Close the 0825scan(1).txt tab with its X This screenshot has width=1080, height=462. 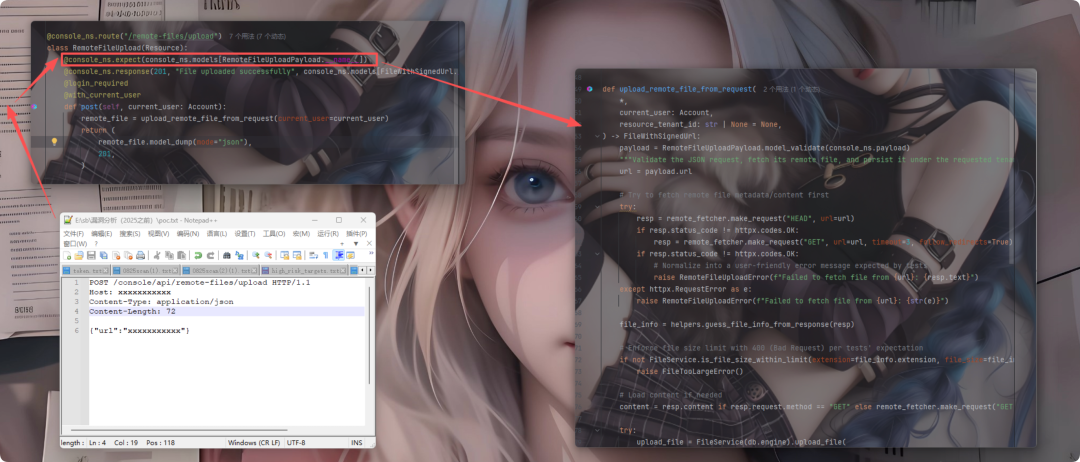pos(175,270)
